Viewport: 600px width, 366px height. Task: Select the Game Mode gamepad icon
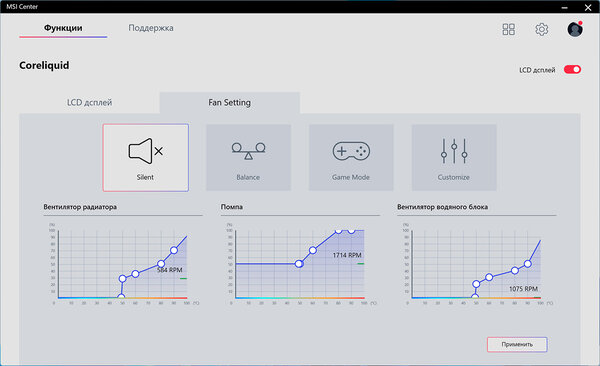click(351, 151)
